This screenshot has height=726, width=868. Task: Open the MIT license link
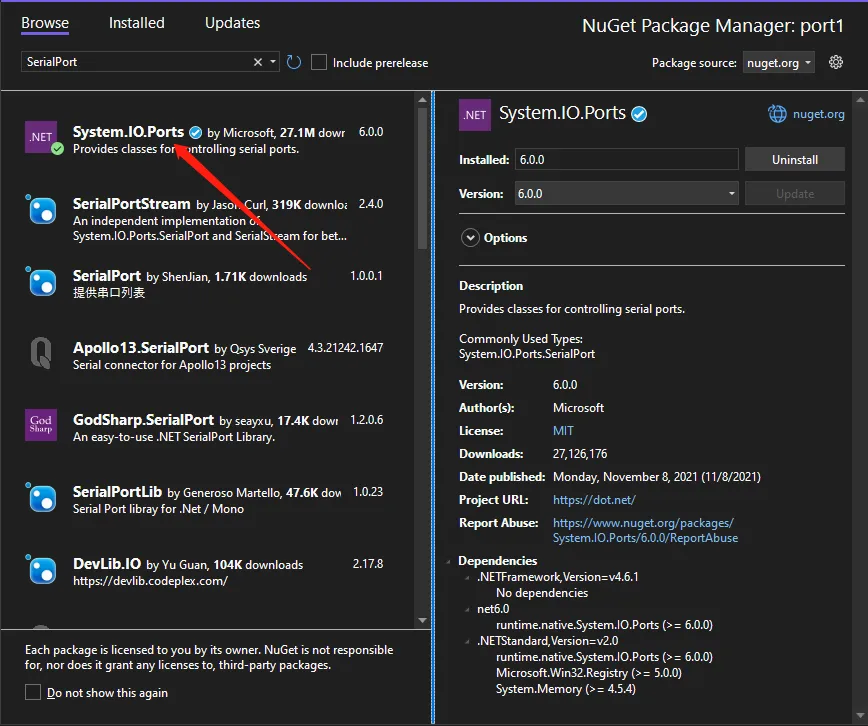point(563,431)
